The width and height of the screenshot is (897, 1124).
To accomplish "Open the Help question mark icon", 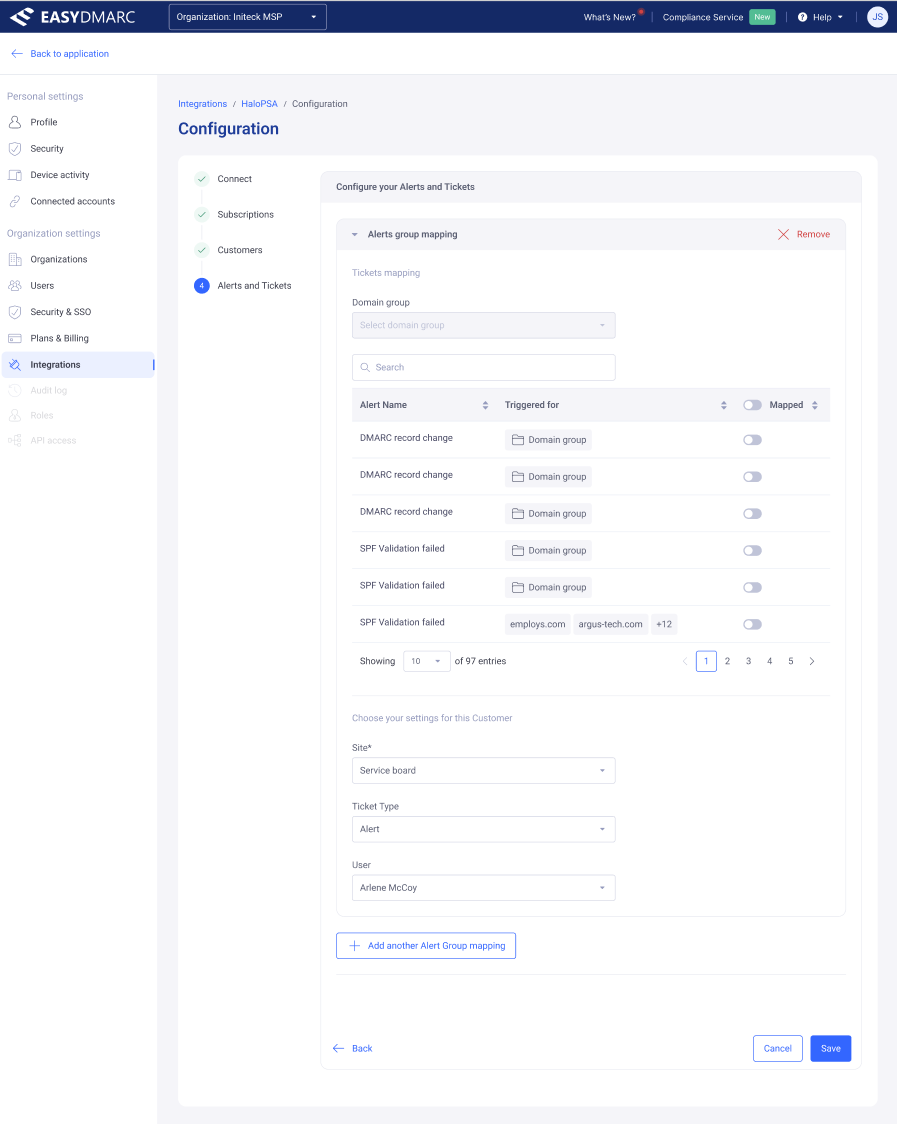I will click(803, 17).
